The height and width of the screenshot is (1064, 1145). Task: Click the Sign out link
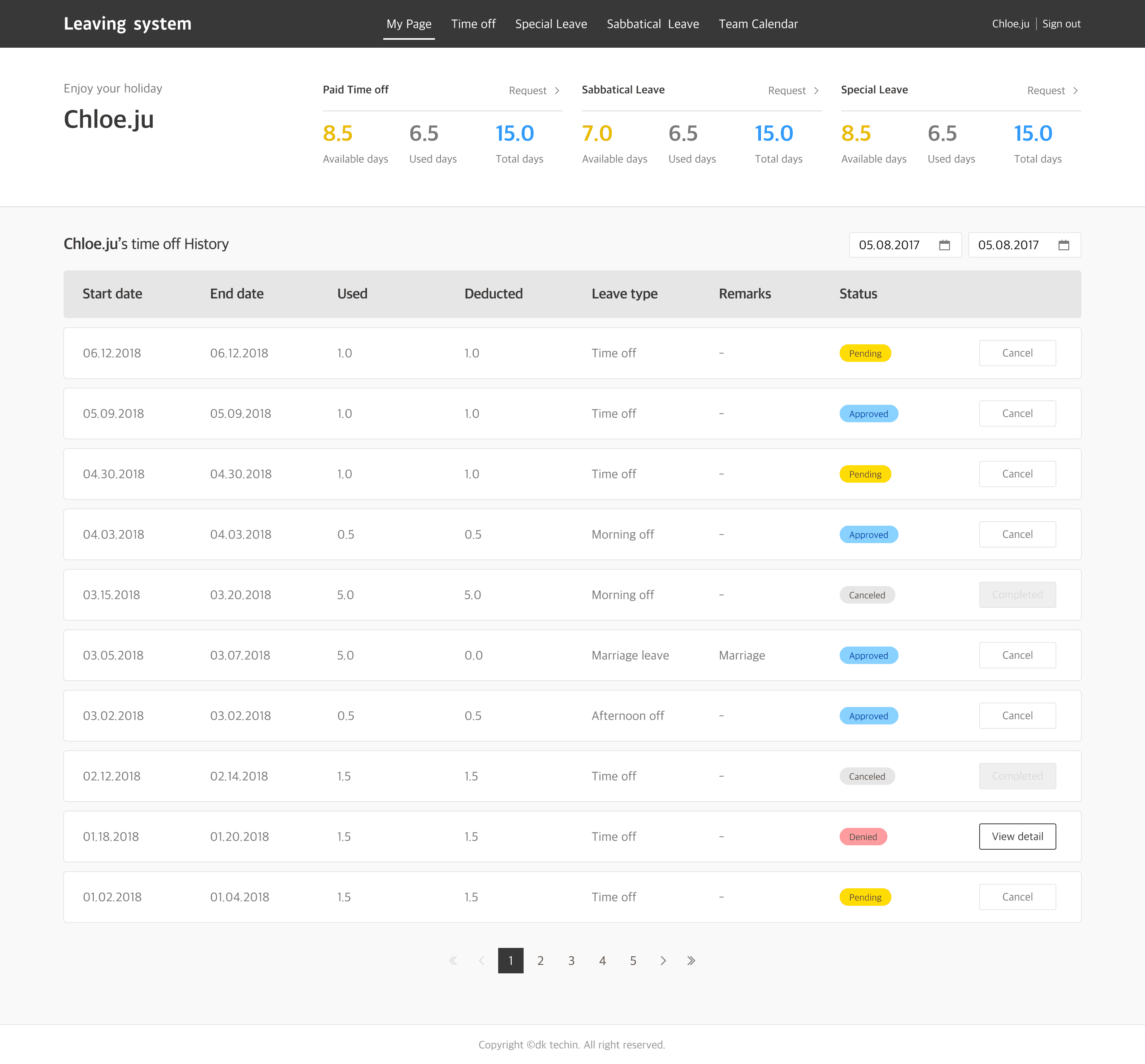[x=1061, y=23]
